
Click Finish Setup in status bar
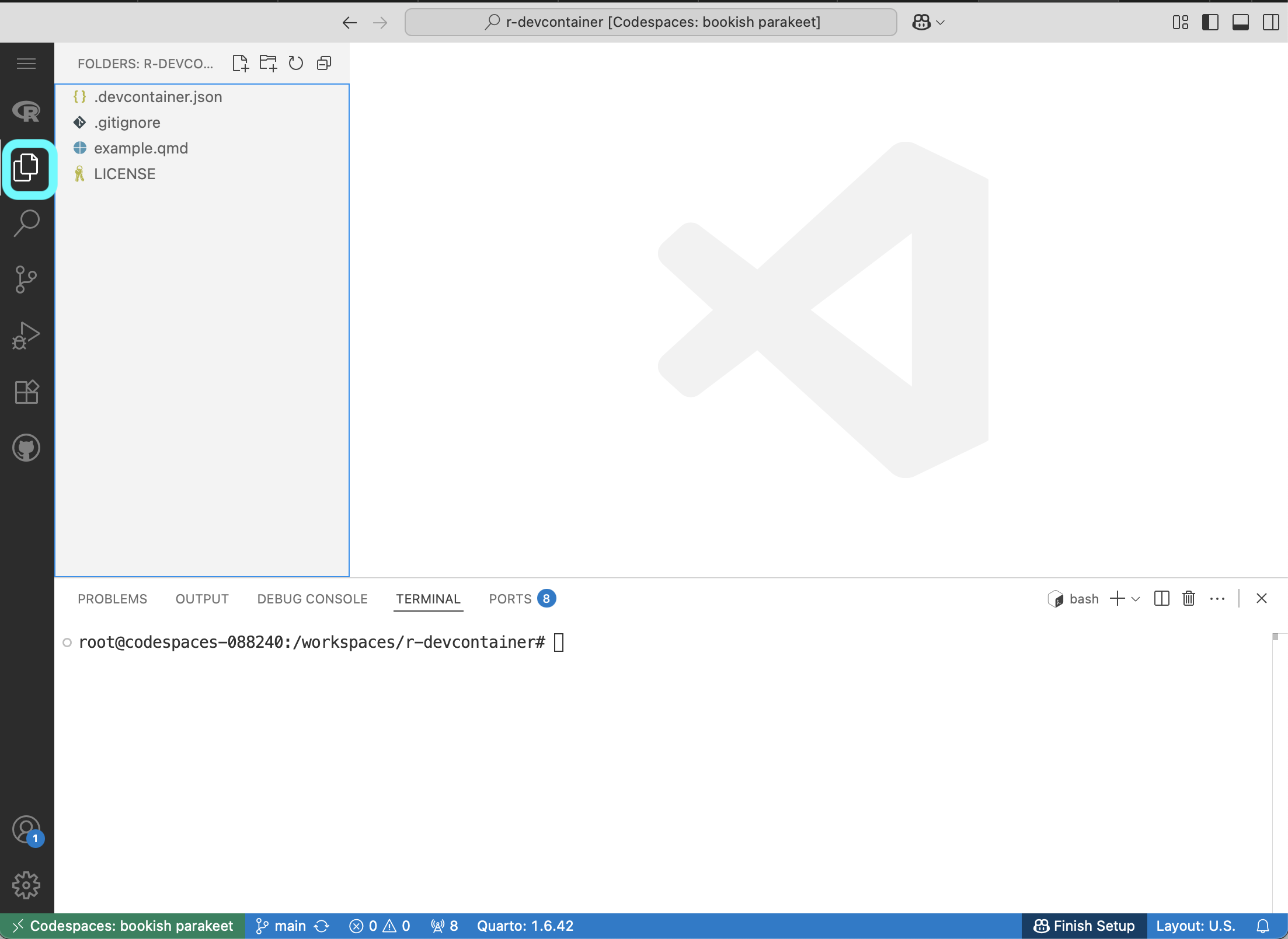pos(1084,926)
